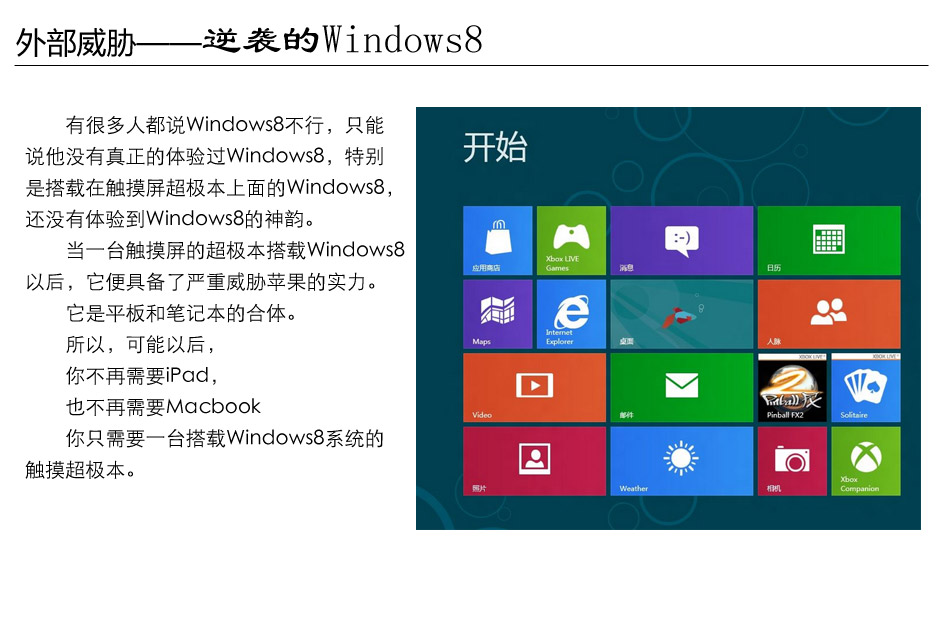
Task: Click the line 也不再需要Macbook
Action: tap(163, 407)
